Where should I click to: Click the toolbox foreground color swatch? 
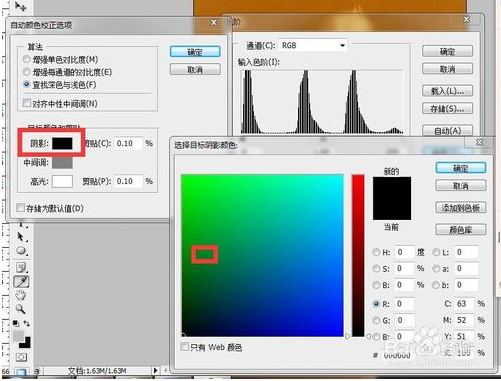[18, 336]
